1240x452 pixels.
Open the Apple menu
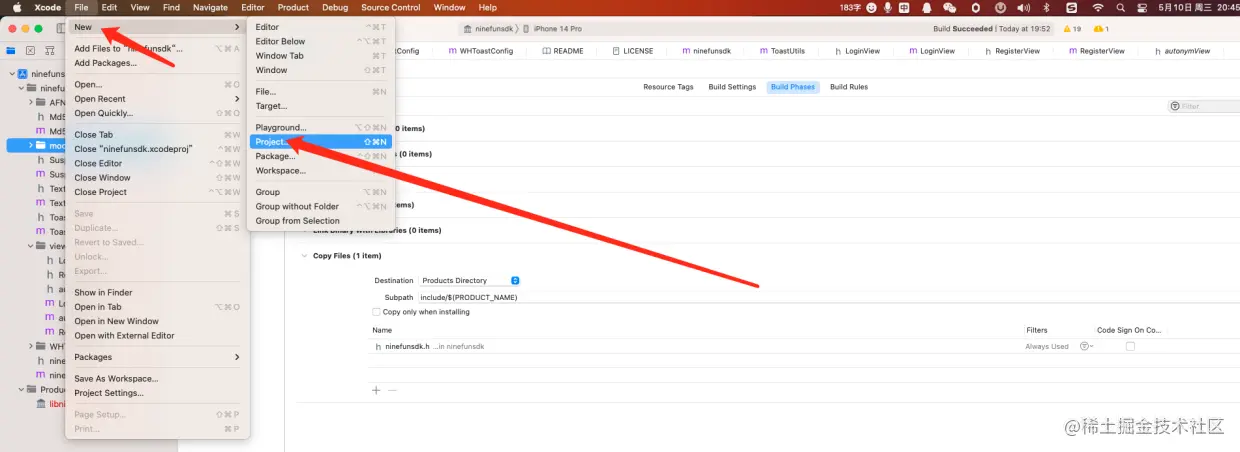coord(16,7)
